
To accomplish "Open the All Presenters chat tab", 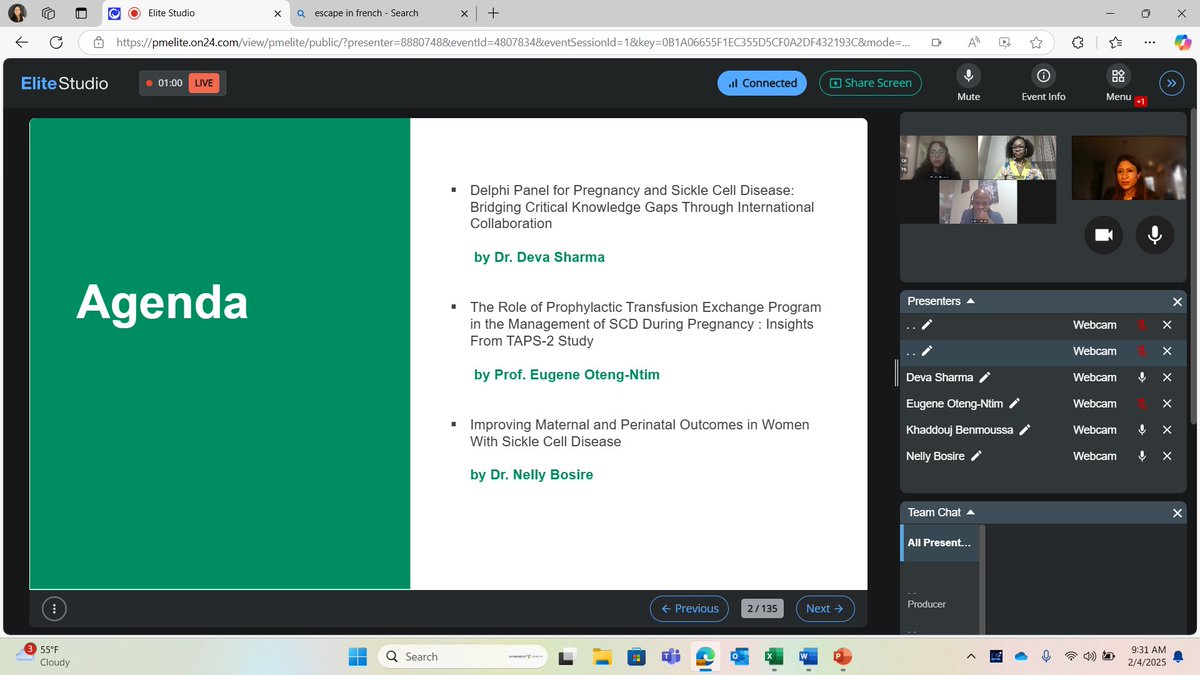I will point(940,543).
